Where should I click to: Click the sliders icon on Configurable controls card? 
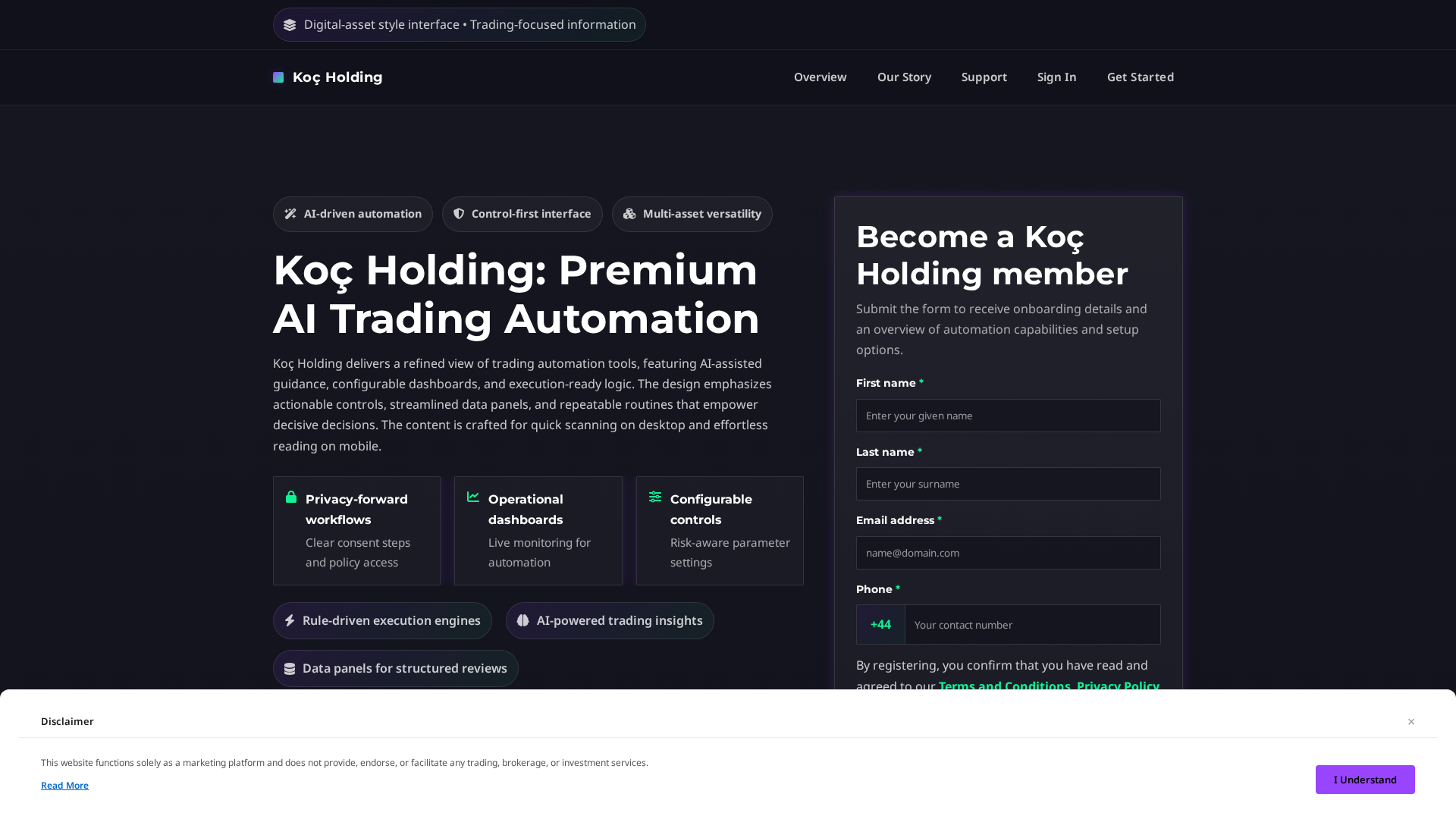pos(654,497)
